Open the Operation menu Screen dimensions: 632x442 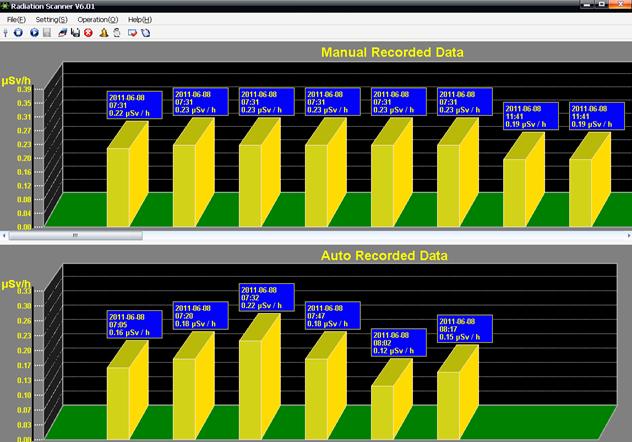click(98, 19)
